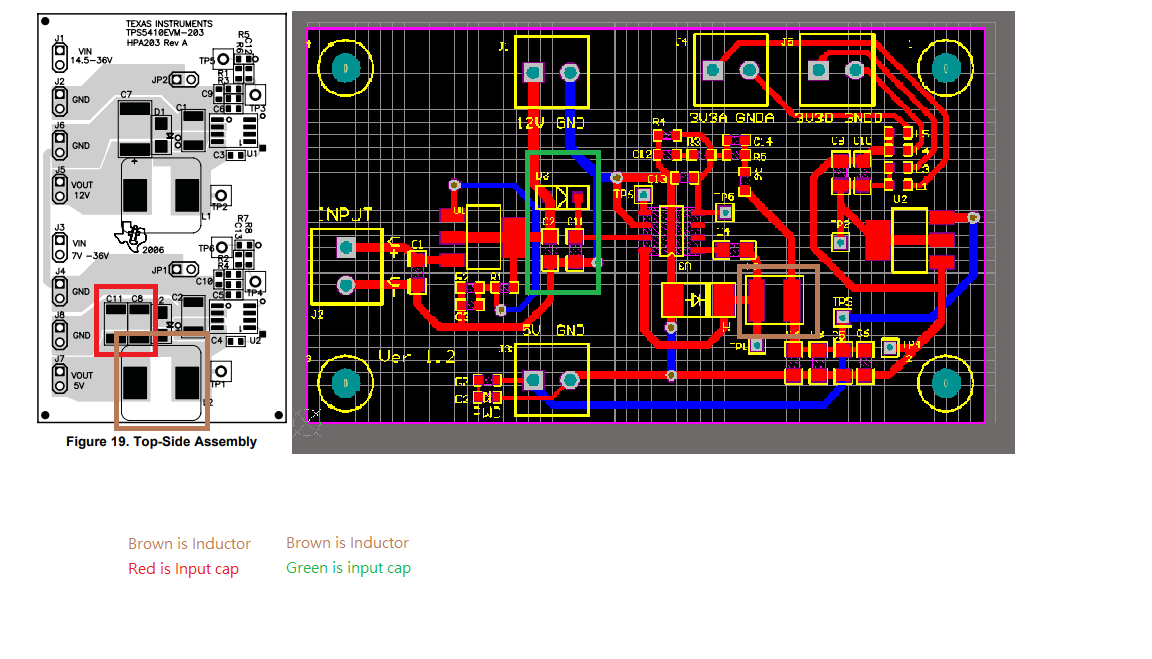The height and width of the screenshot is (659, 1152).
Task: Select the diode footprint left of the inductor
Action: [x=699, y=300]
